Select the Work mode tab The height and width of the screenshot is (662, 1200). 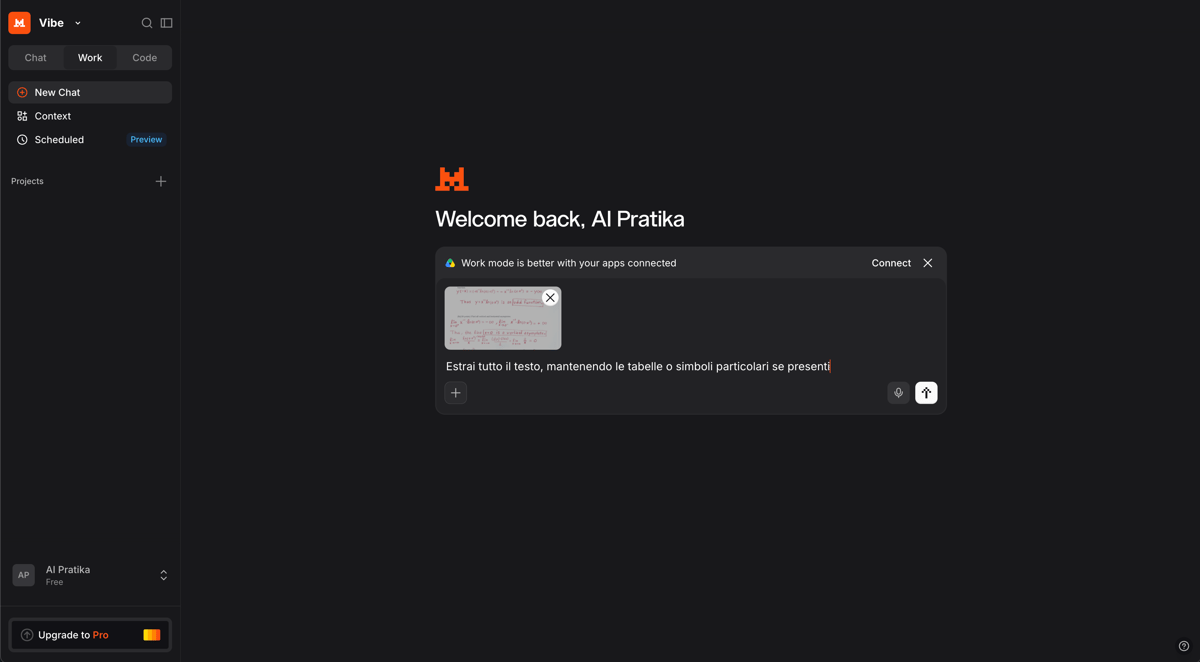click(x=90, y=58)
